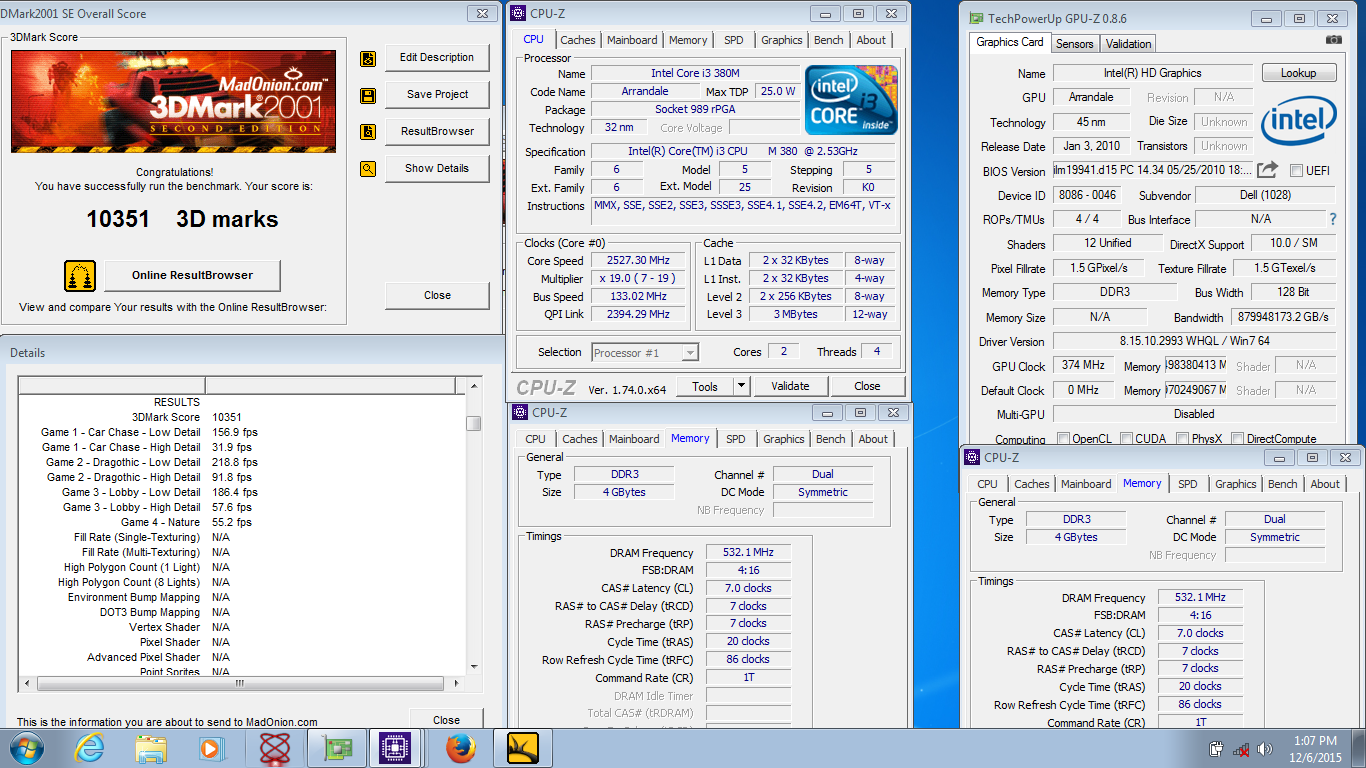The image size is (1366, 768).
Task: Open Graphics tab in top CPU-Z window
Action: (782, 40)
